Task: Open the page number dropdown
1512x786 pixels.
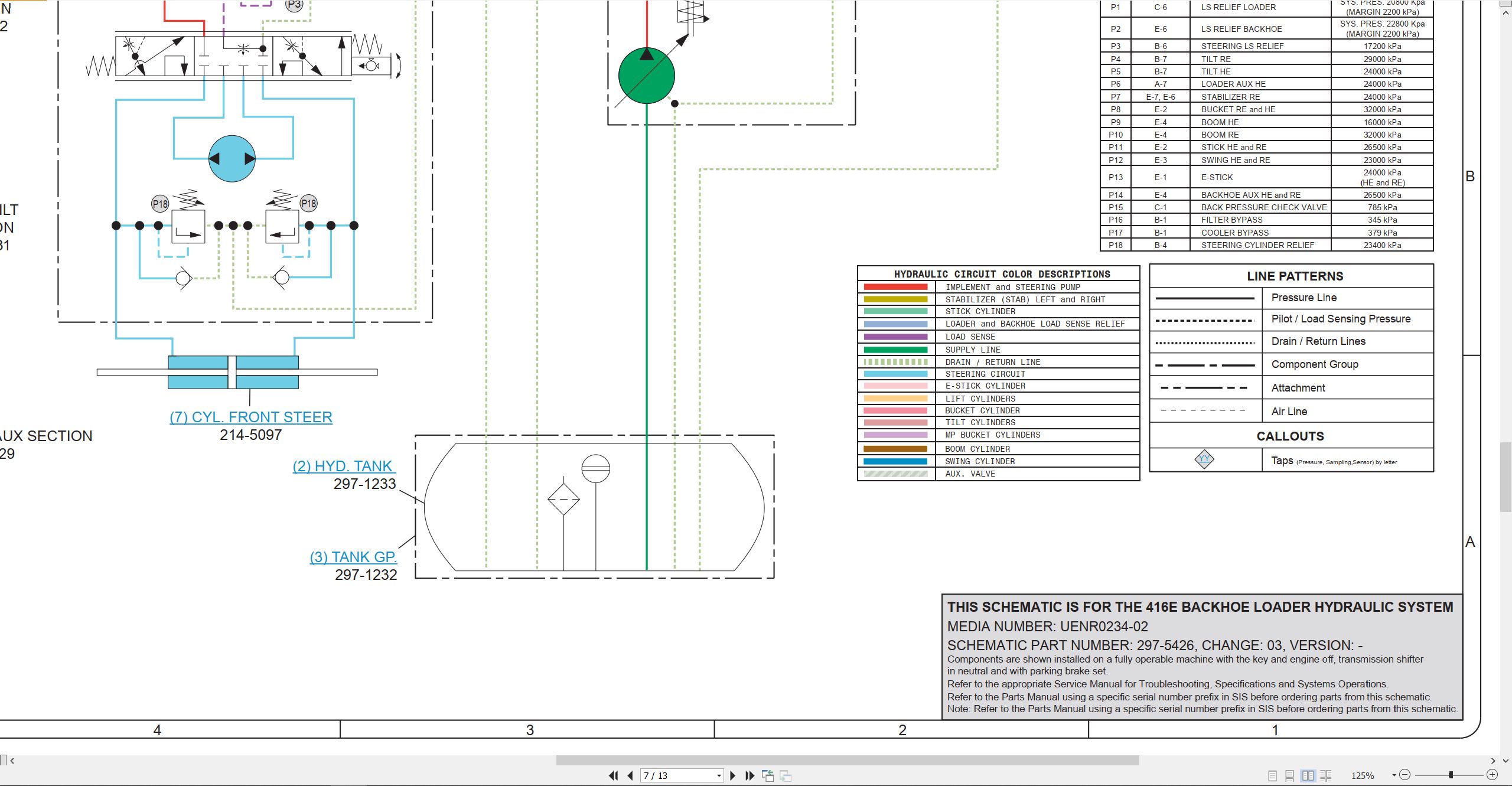Action: coord(719,775)
